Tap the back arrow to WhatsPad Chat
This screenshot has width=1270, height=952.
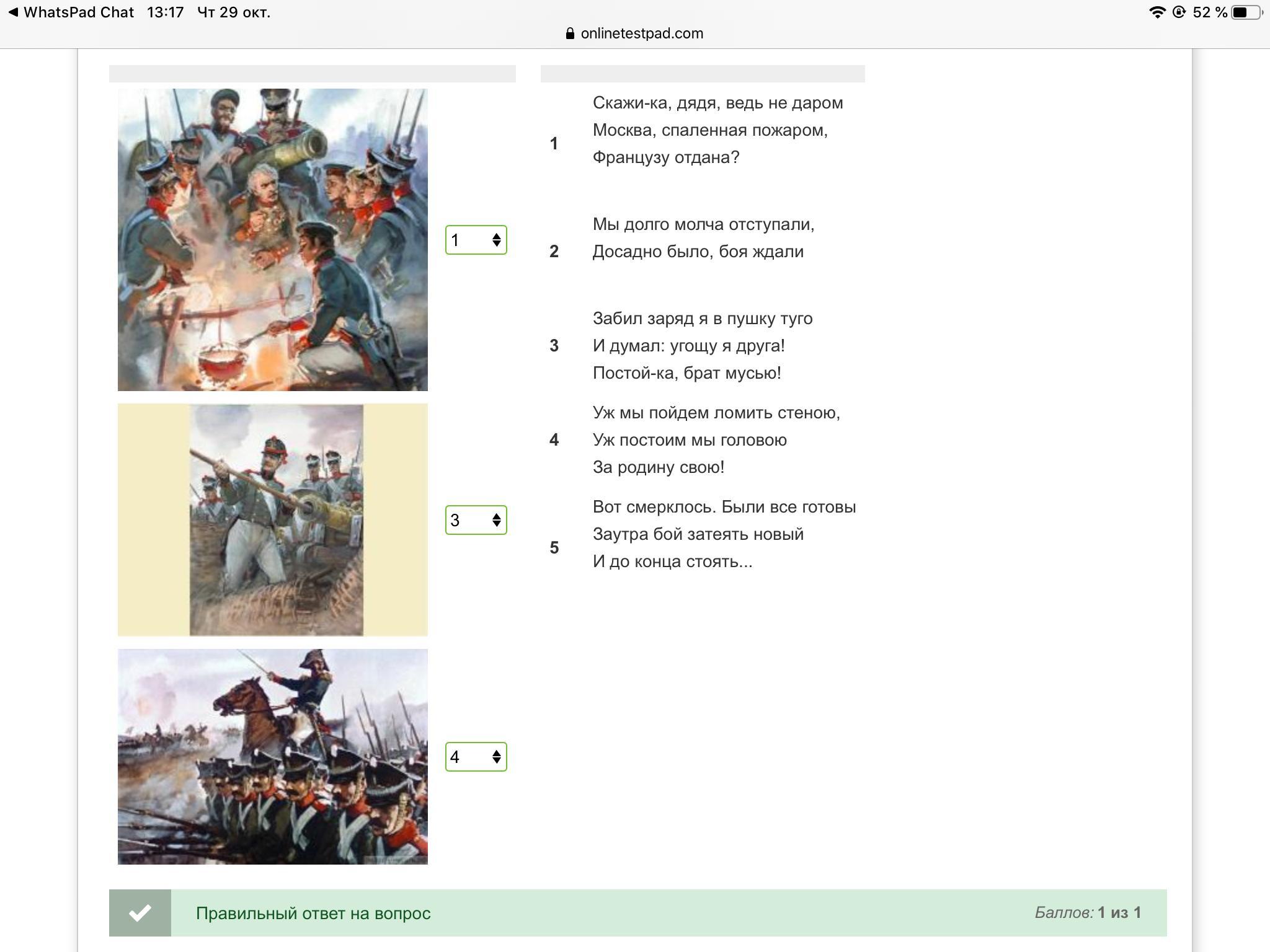(14, 12)
